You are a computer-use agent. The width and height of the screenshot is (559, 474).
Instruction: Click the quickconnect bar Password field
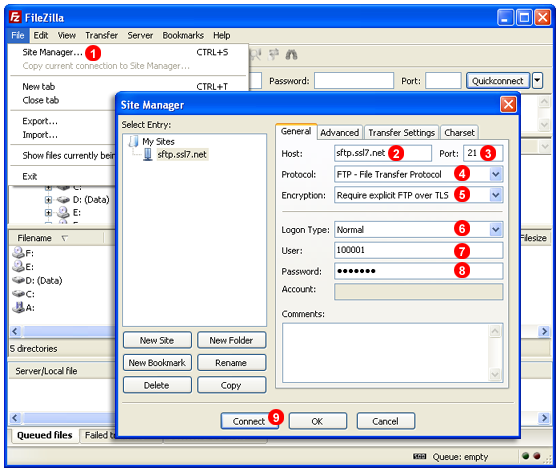click(354, 81)
